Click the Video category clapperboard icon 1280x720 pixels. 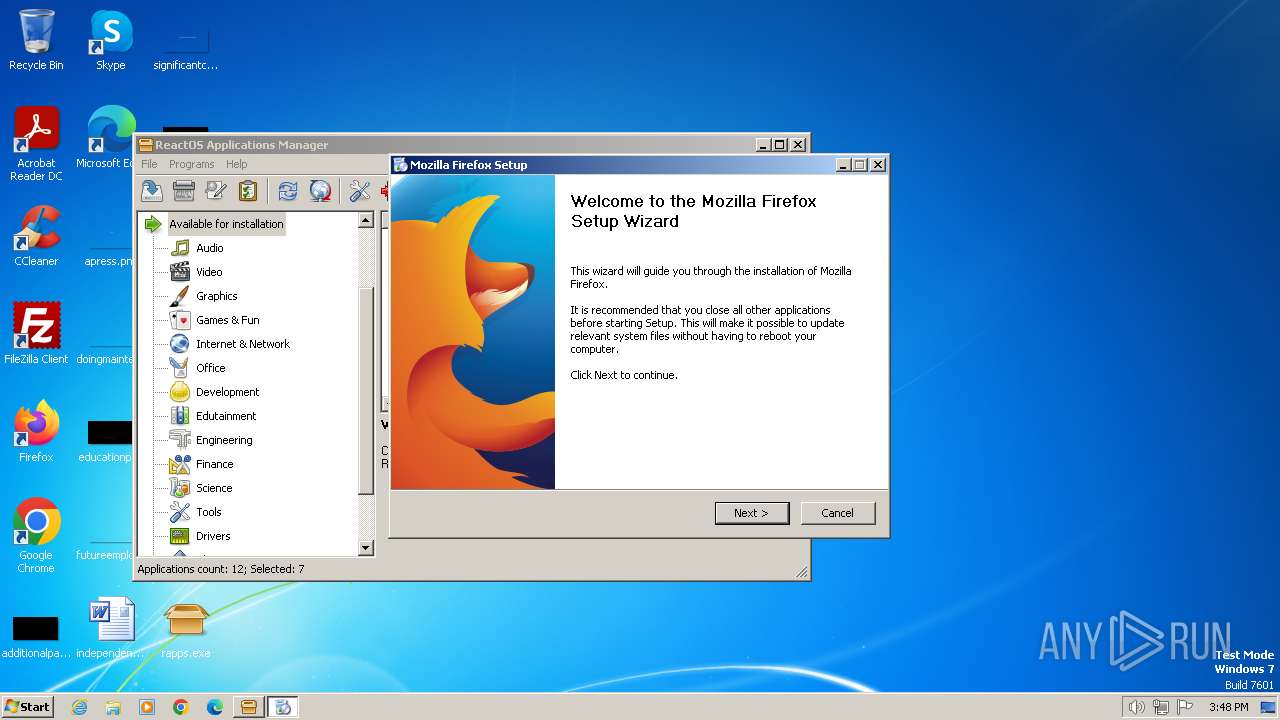click(x=180, y=272)
